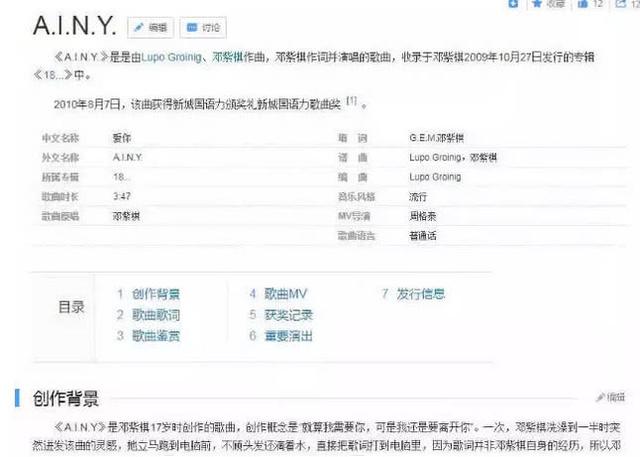Jump to 3 歌曲鉴赏 in the contents

(149, 336)
